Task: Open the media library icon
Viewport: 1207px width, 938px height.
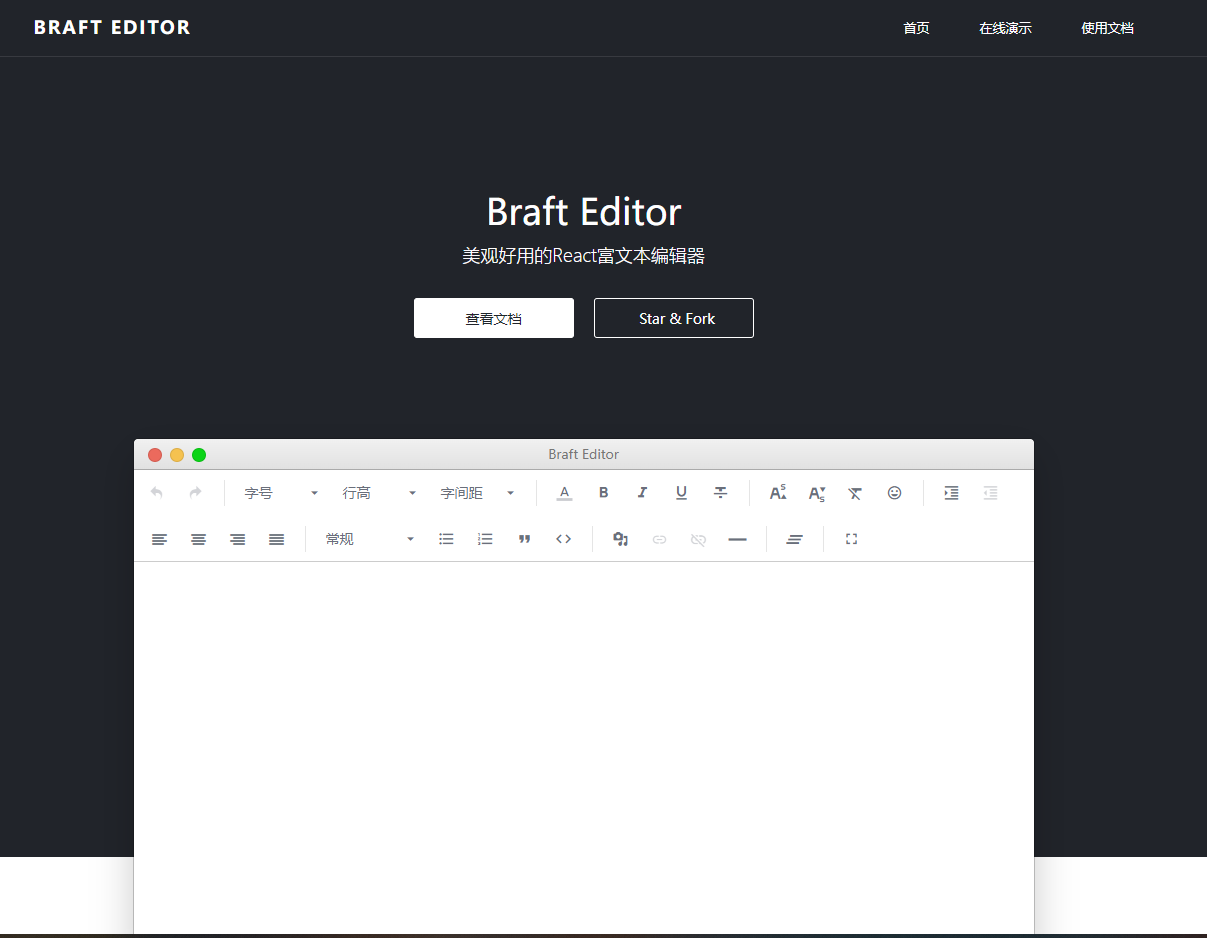Action: pos(620,539)
